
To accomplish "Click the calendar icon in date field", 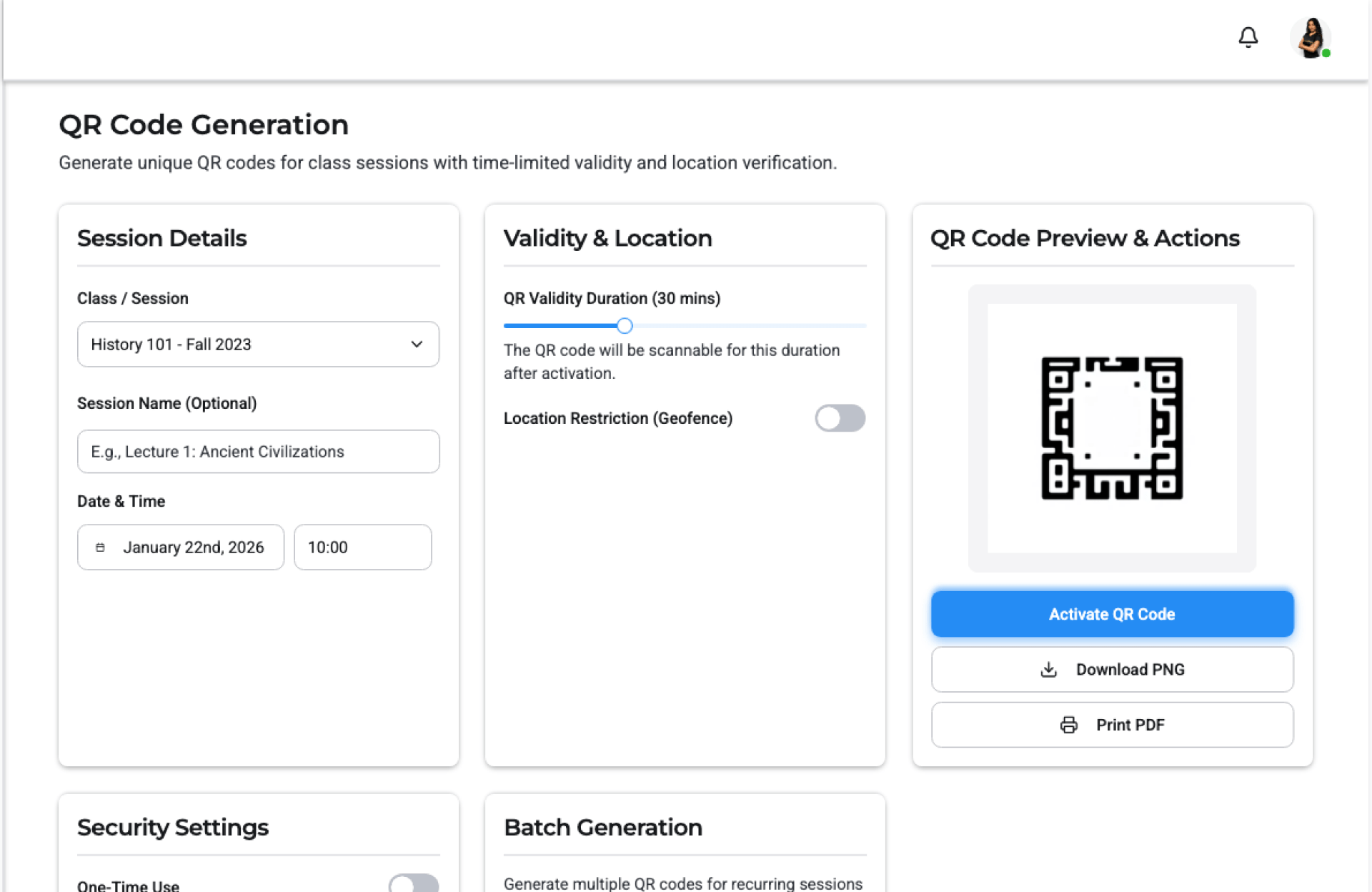I will [100, 547].
